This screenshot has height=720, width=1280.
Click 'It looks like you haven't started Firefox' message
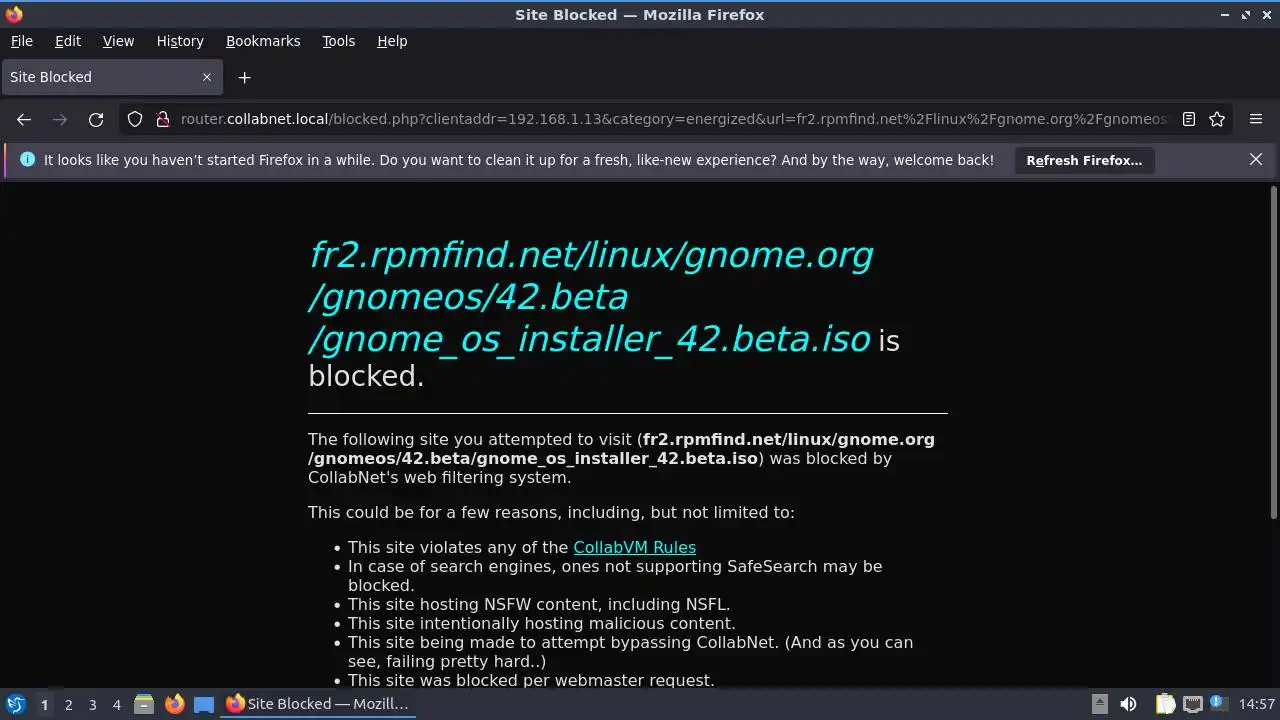click(519, 159)
